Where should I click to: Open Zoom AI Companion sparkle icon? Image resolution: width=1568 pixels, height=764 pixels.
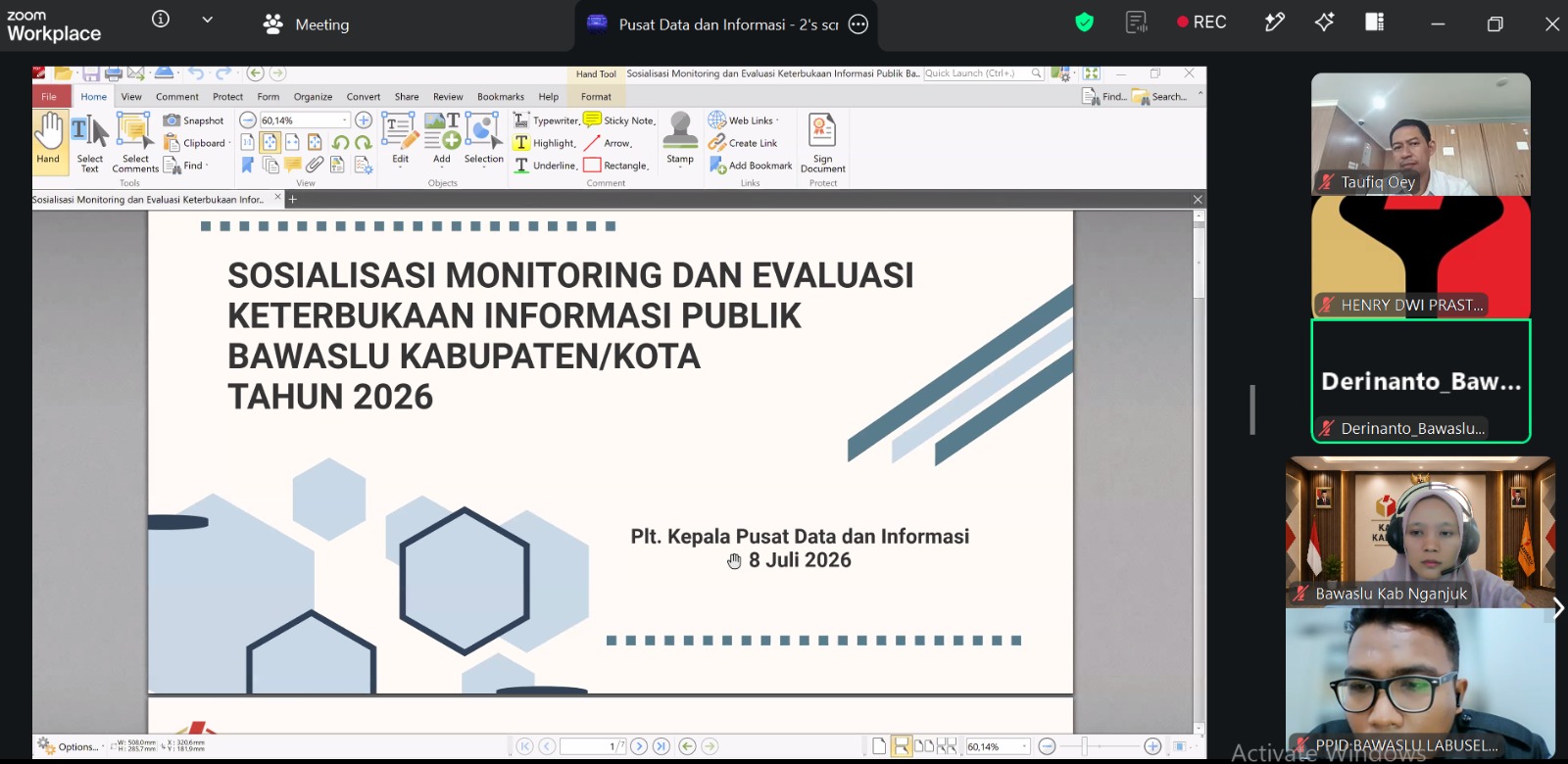[x=1325, y=23]
